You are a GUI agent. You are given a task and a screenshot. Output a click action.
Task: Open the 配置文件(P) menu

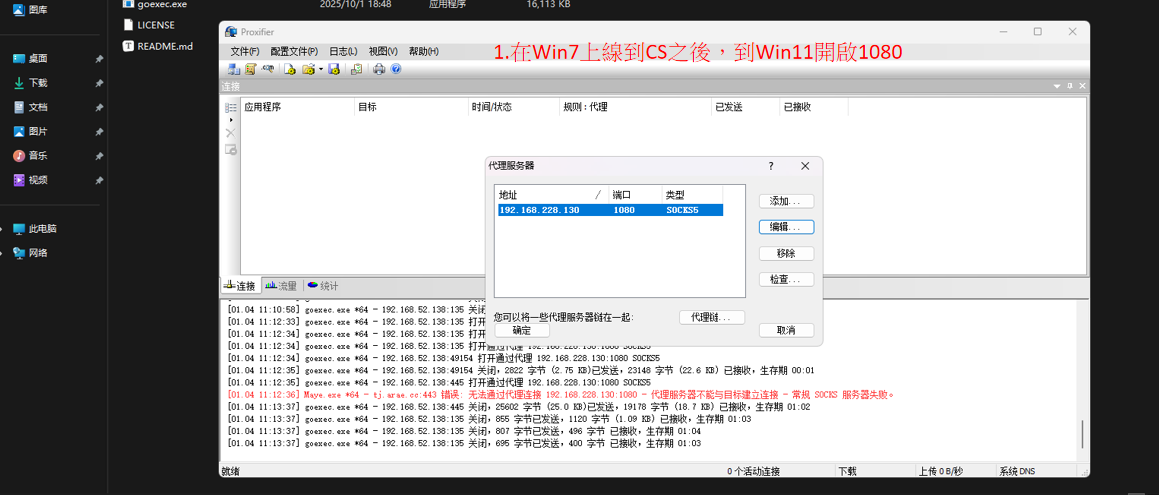point(294,52)
